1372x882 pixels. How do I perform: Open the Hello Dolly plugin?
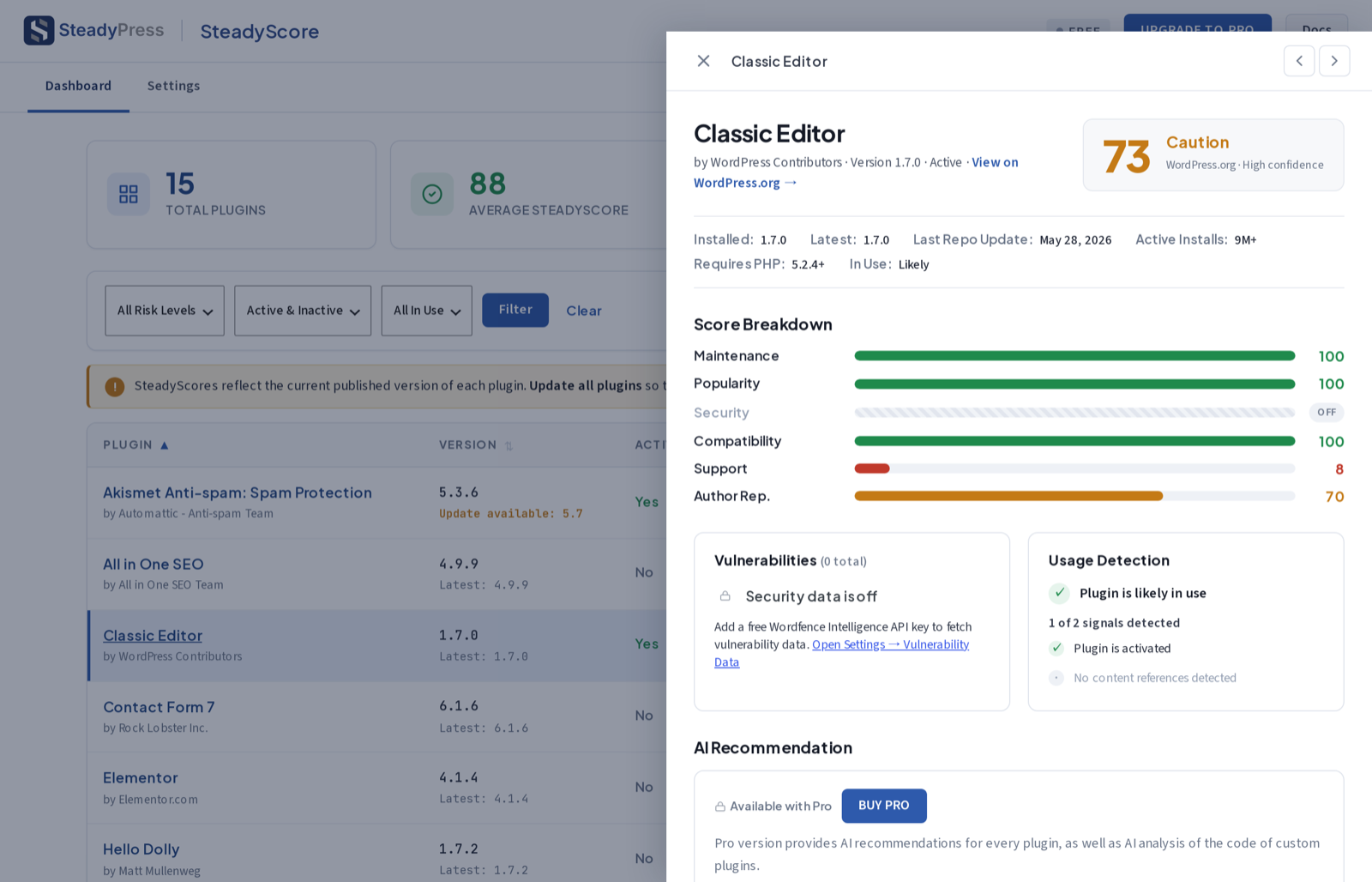[141, 849]
